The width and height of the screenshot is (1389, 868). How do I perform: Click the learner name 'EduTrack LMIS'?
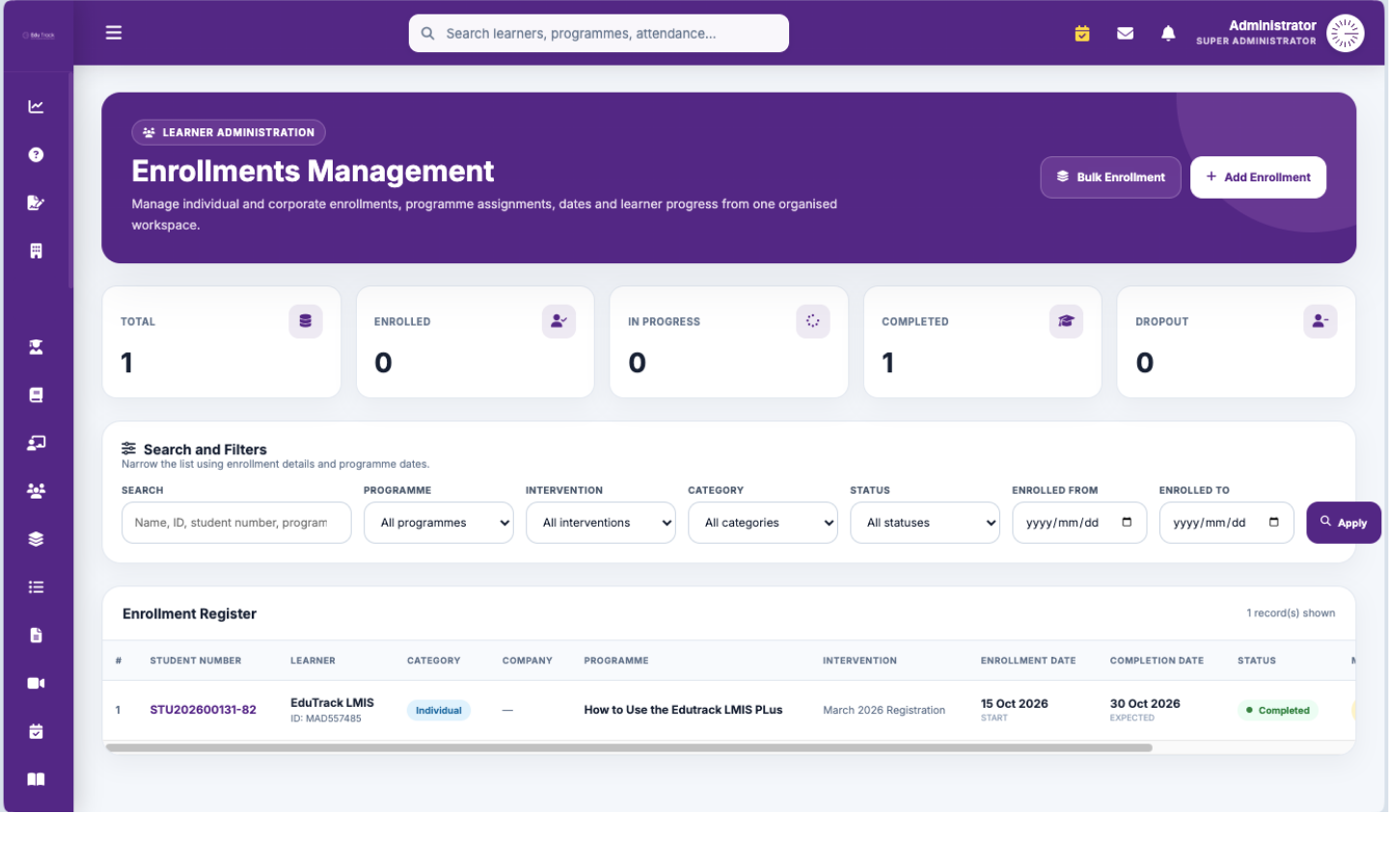tap(332, 703)
